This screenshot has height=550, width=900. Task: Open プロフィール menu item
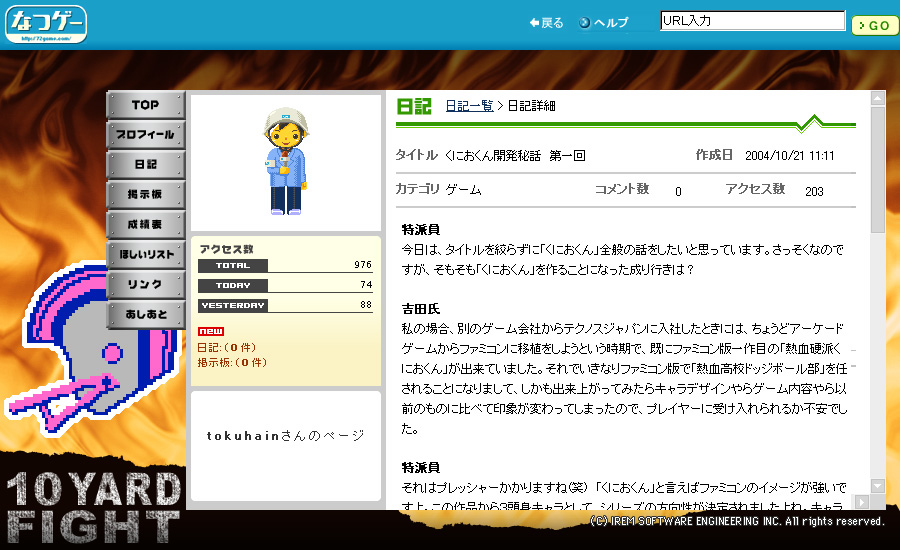pyautogui.click(x=146, y=135)
